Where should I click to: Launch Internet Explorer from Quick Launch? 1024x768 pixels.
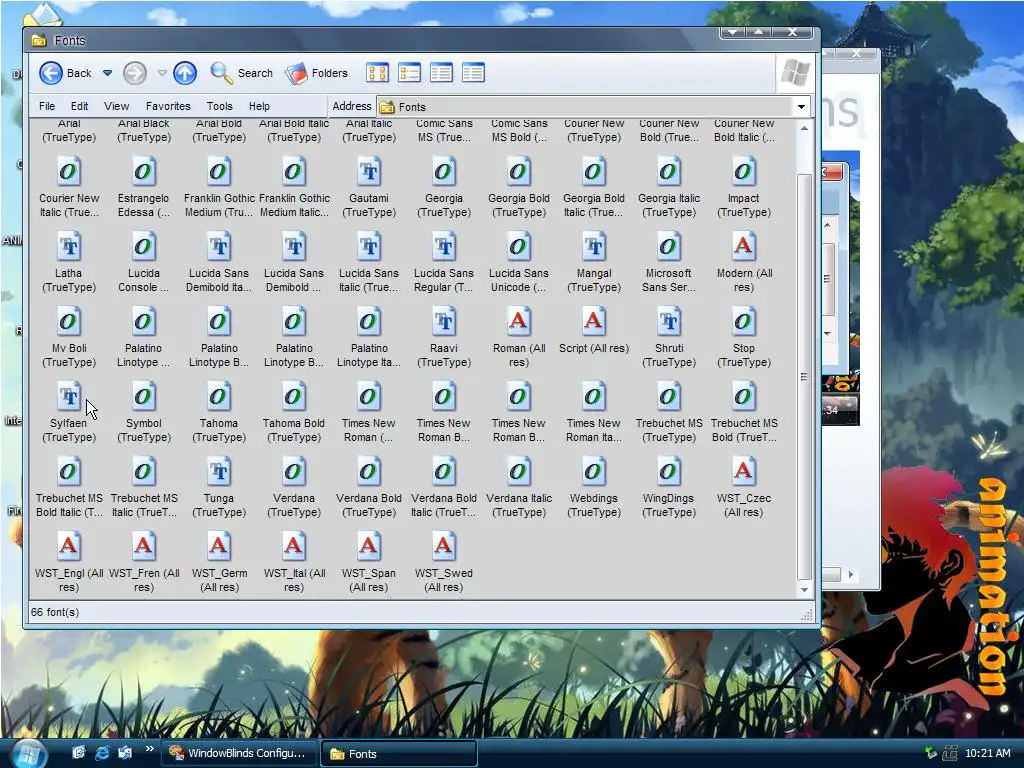coord(103,753)
